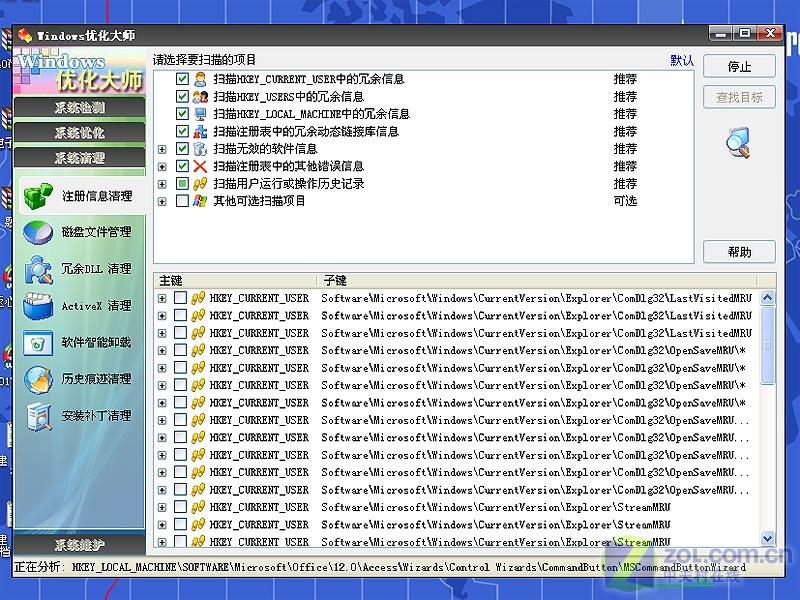Toggle 扫描无效的软件信息 checkbox

coord(182,148)
